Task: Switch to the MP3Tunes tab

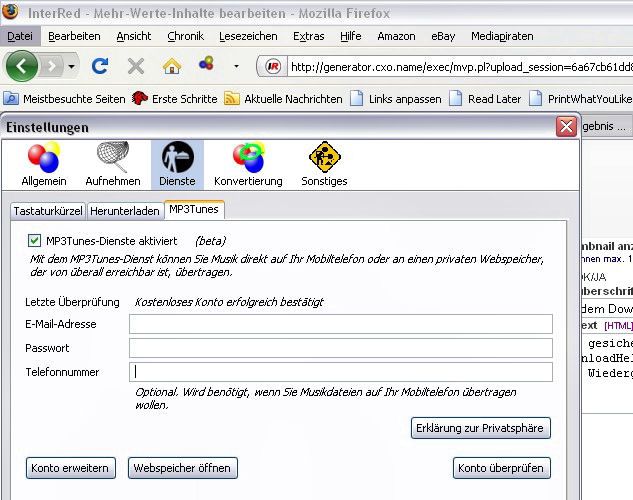Action: click(194, 209)
